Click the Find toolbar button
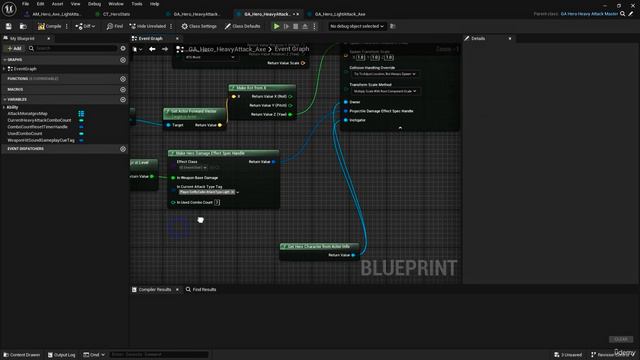 pyautogui.click(x=115, y=26)
